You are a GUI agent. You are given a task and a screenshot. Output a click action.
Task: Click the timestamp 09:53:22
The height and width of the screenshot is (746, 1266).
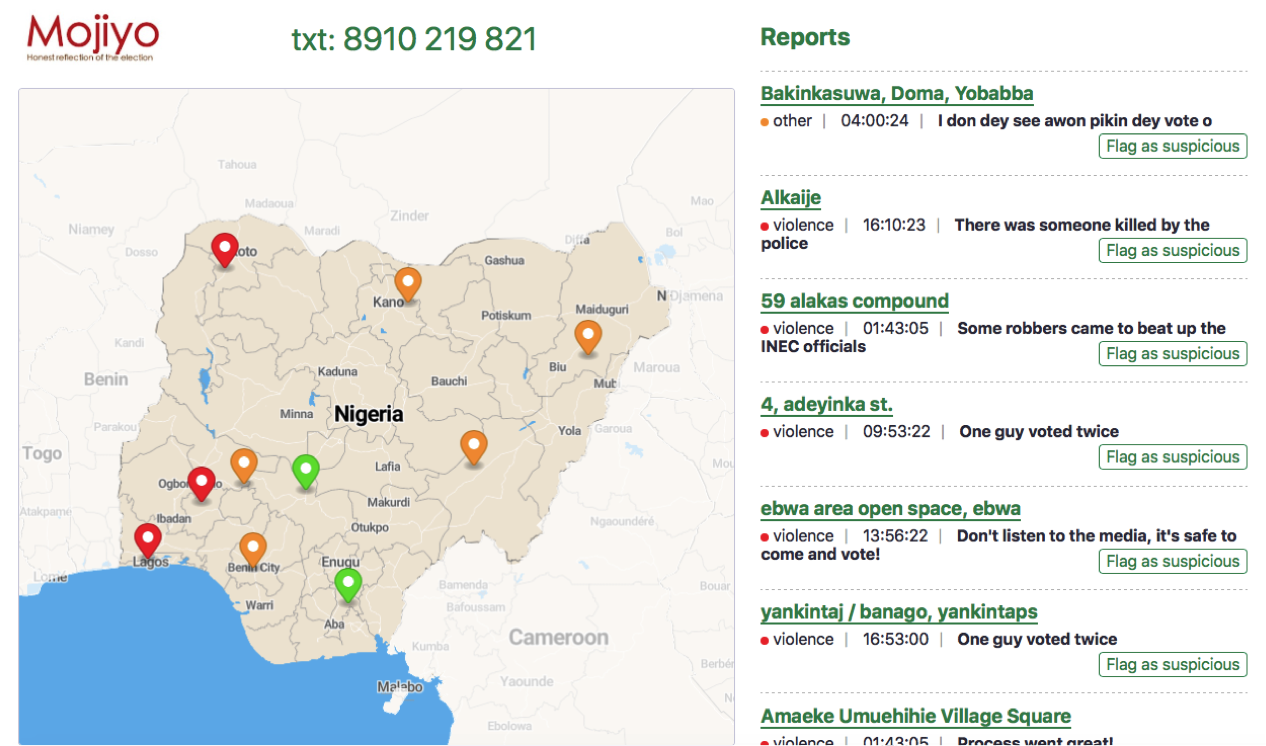tap(897, 432)
